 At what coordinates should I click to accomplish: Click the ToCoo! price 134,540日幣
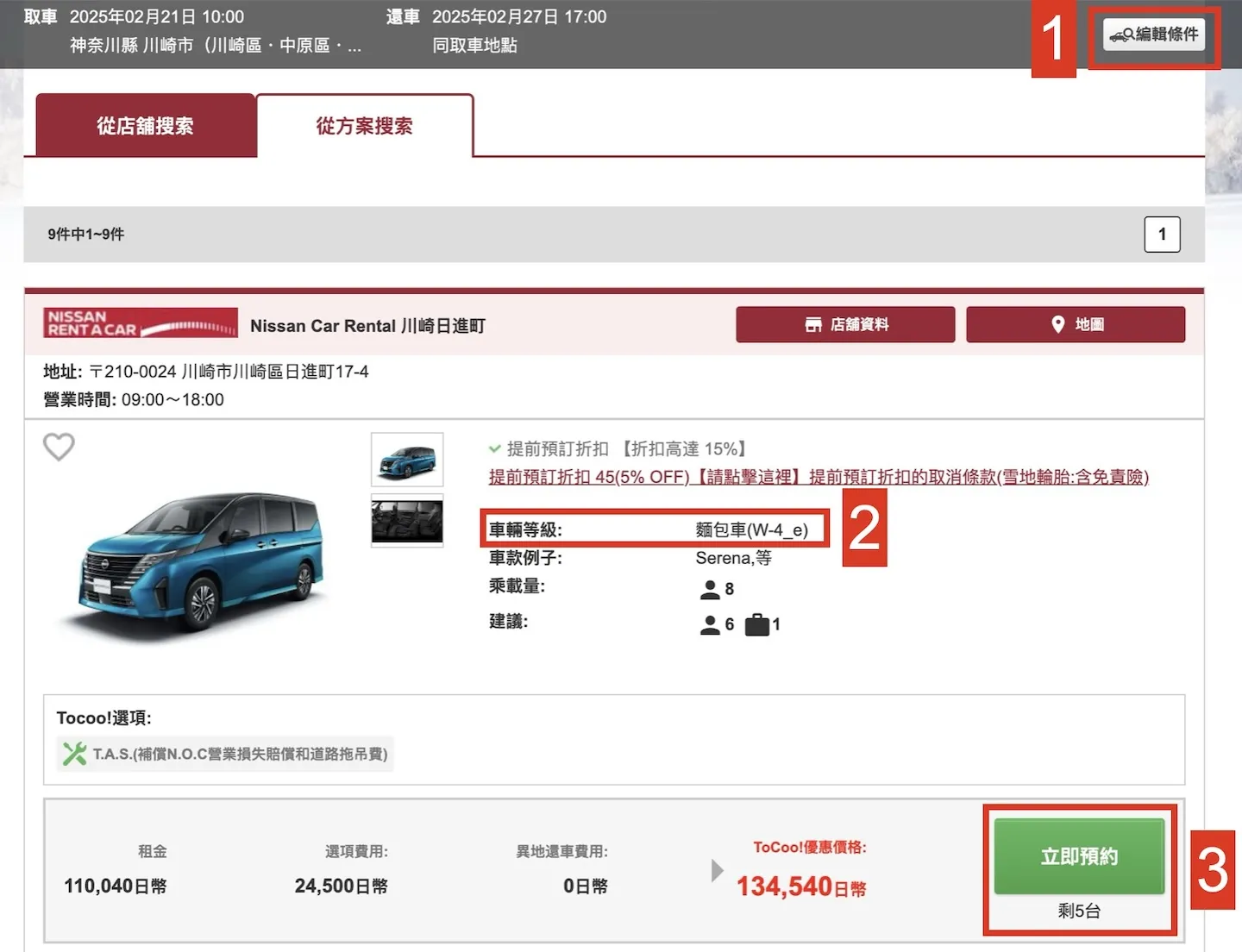coord(801,886)
